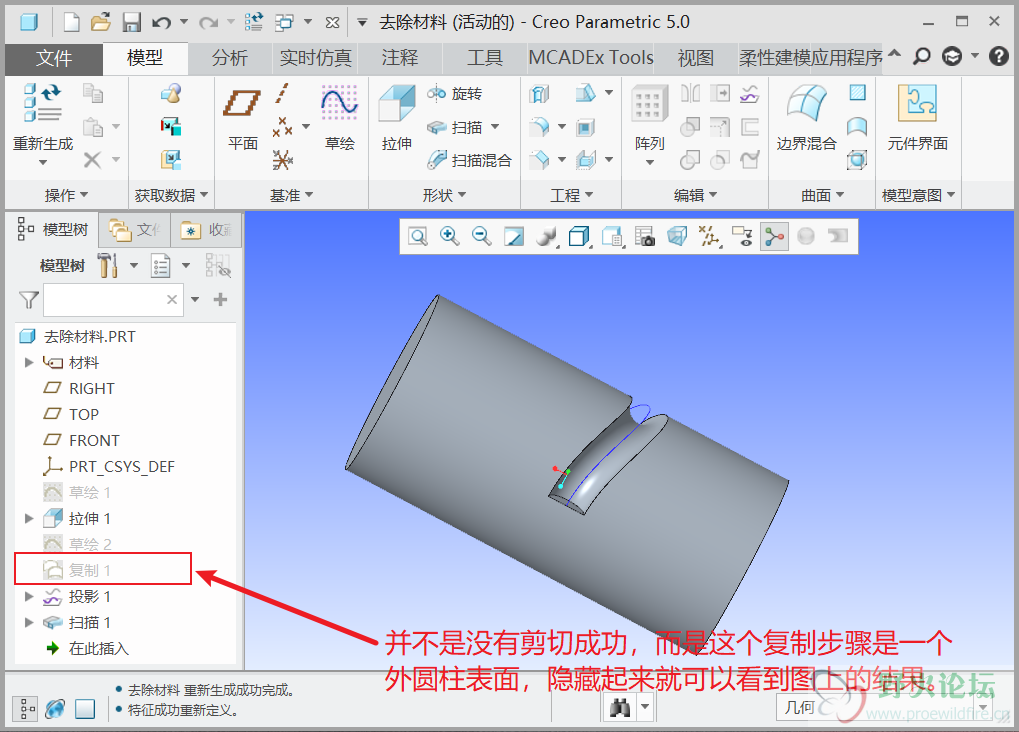Image resolution: width=1019 pixels, height=732 pixels.
Task: Switch to the 实时仿真 ribbon tab
Action: [x=316, y=58]
